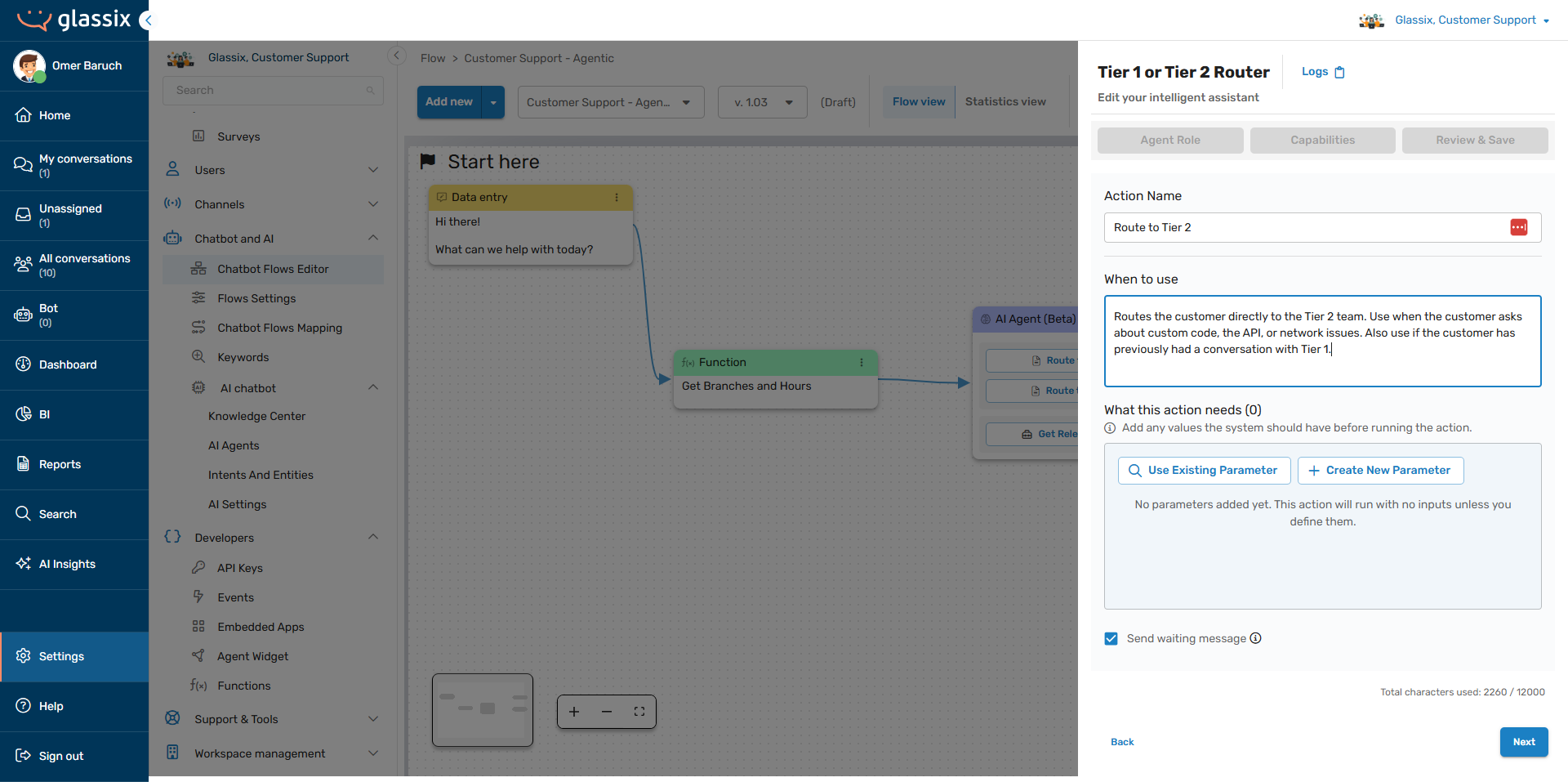Image resolution: width=1568 pixels, height=782 pixels.
Task: Open AI Agents settings page
Action: pyautogui.click(x=234, y=445)
